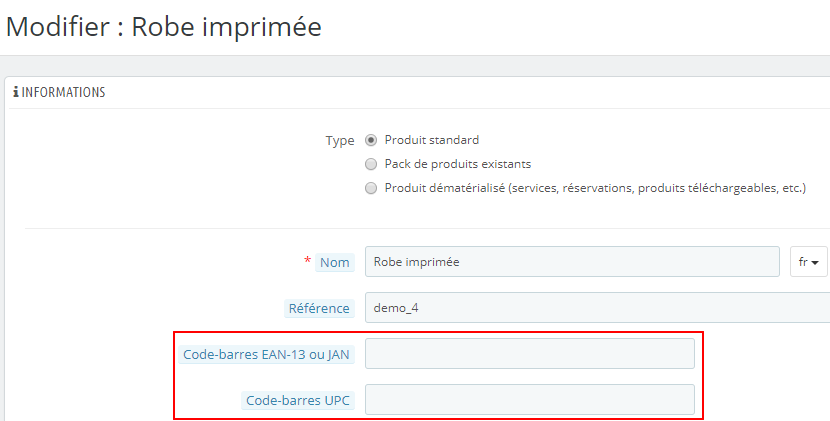Click the Code-barres UPC label
Viewport: 830px width, 421px height.
(x=298, y=400)
